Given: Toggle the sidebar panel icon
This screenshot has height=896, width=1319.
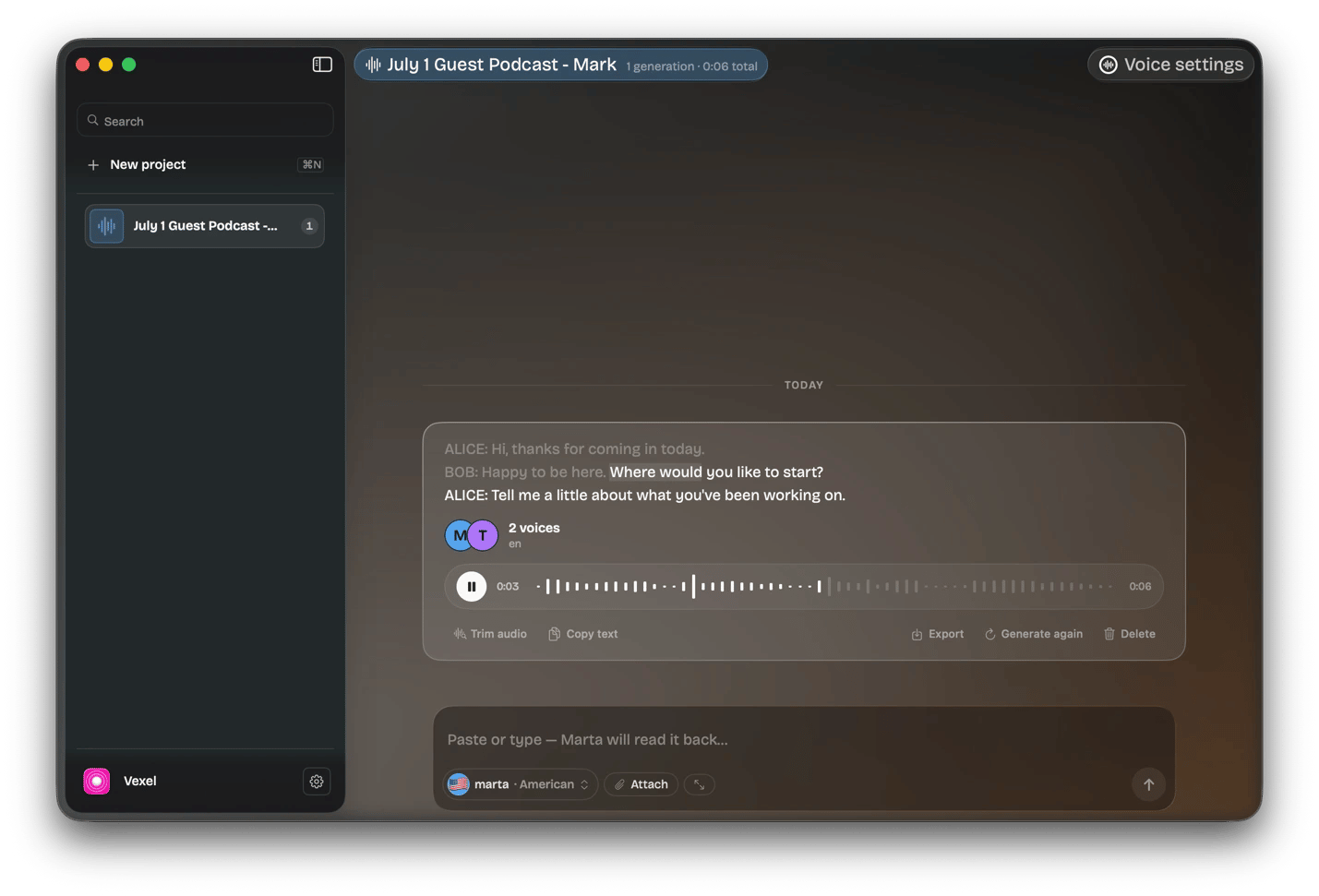Looking at the screenshot, I should pyautogui.click(x=322, y=65).
